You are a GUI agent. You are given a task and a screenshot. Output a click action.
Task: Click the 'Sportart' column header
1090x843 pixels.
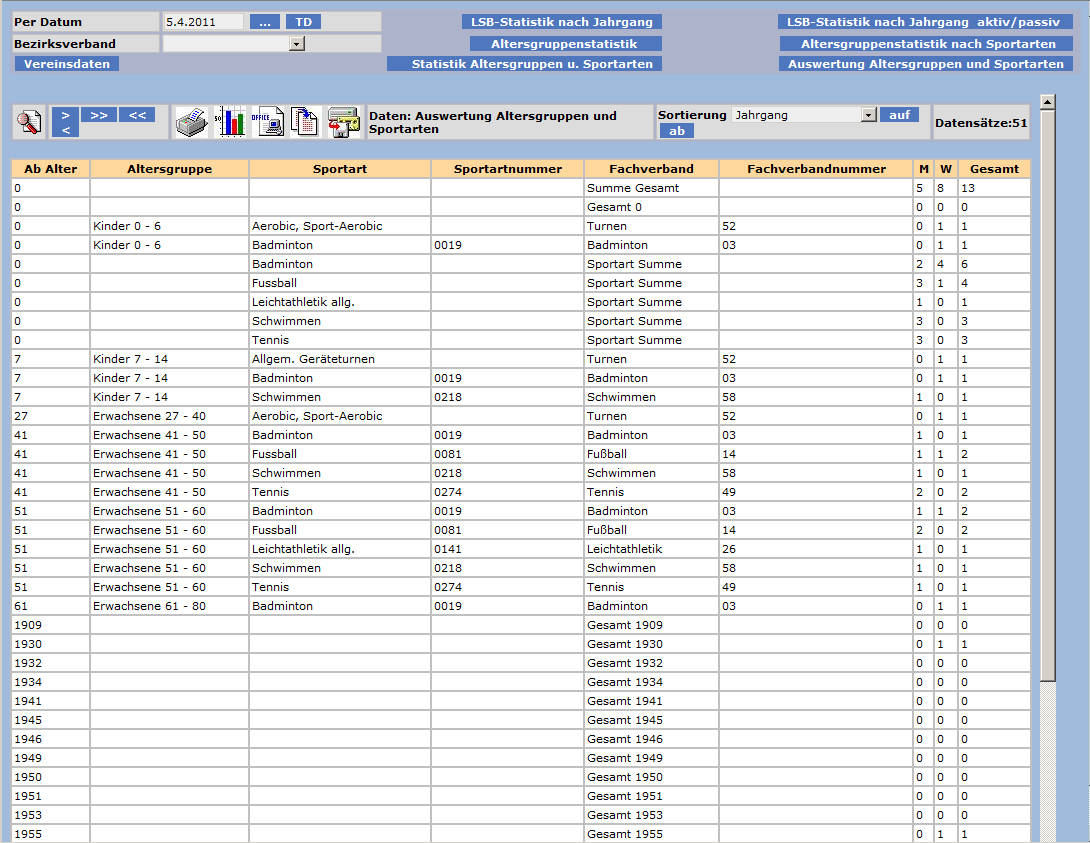pyautogui.click(x=340, y=169)
